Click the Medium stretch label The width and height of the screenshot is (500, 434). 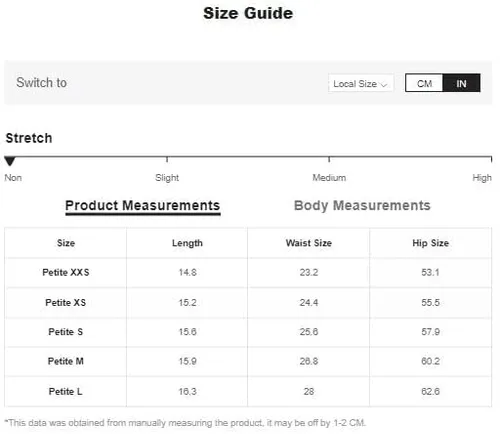tap(329, 178)
